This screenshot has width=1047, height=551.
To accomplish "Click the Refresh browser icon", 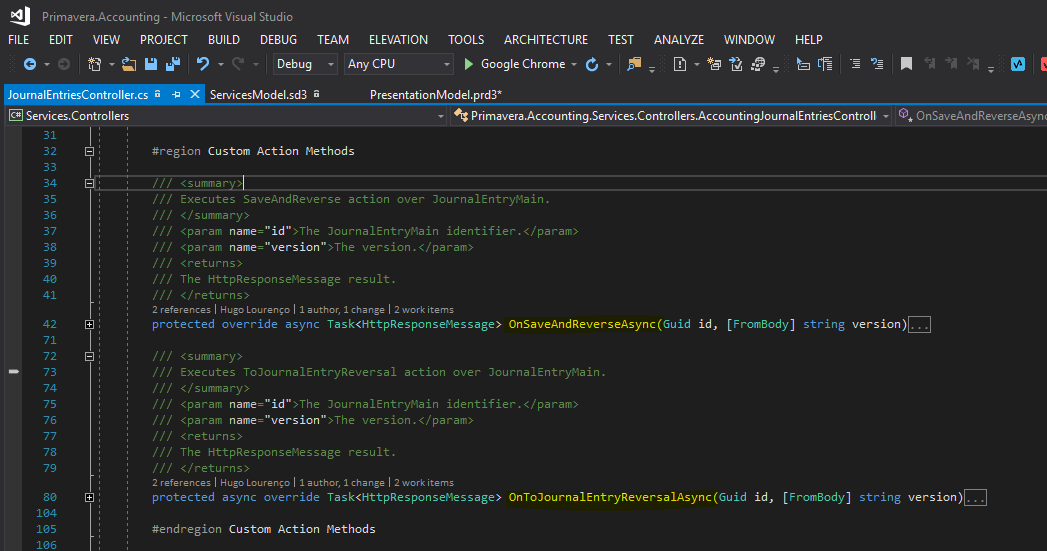I will pos(592,64).
